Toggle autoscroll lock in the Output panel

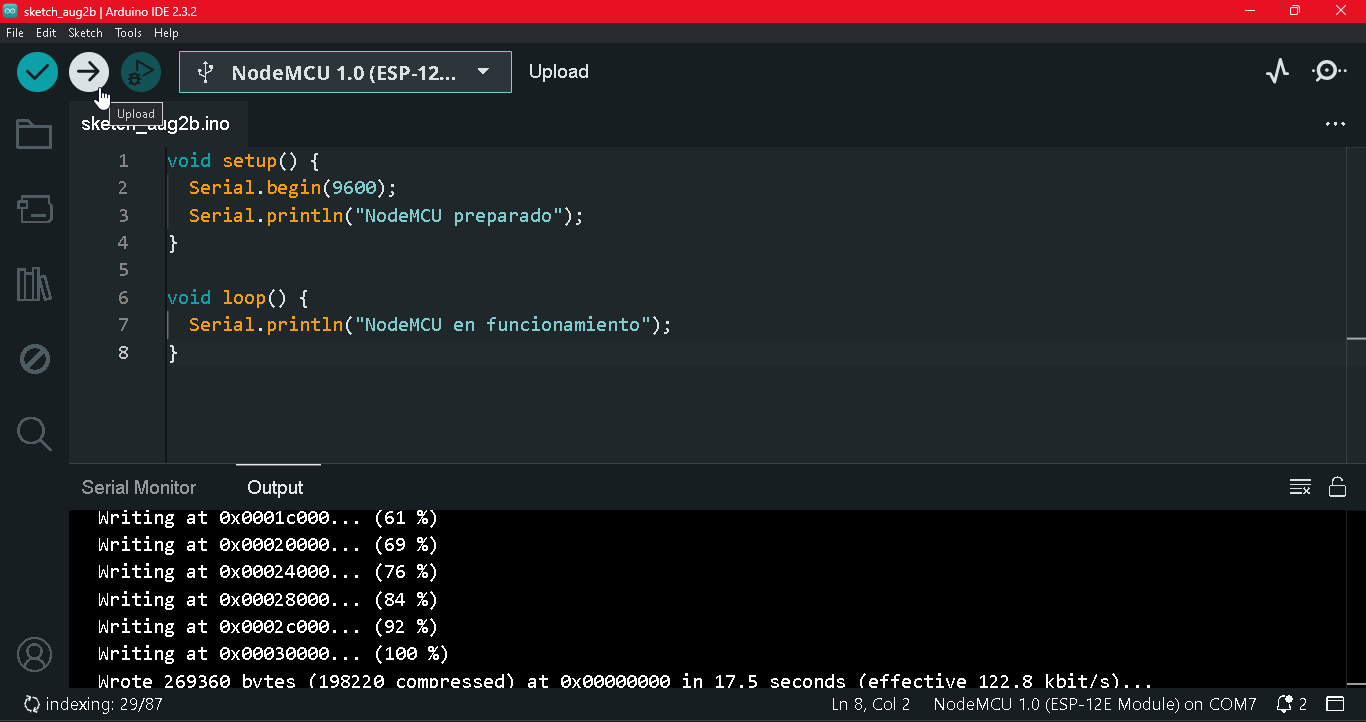tap(1337, 487)
